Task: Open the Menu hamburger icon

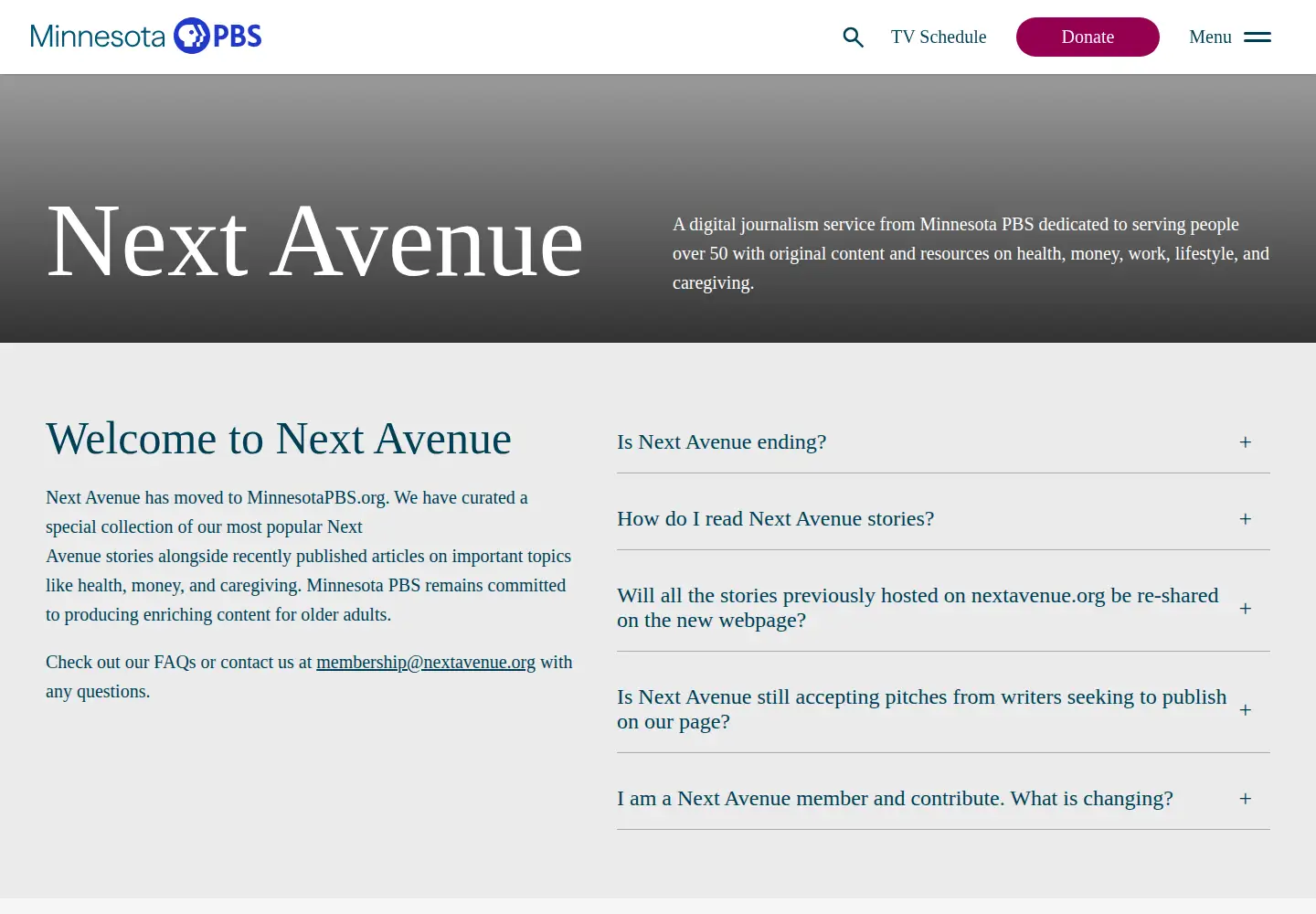Action: (x=1258, y=37)
